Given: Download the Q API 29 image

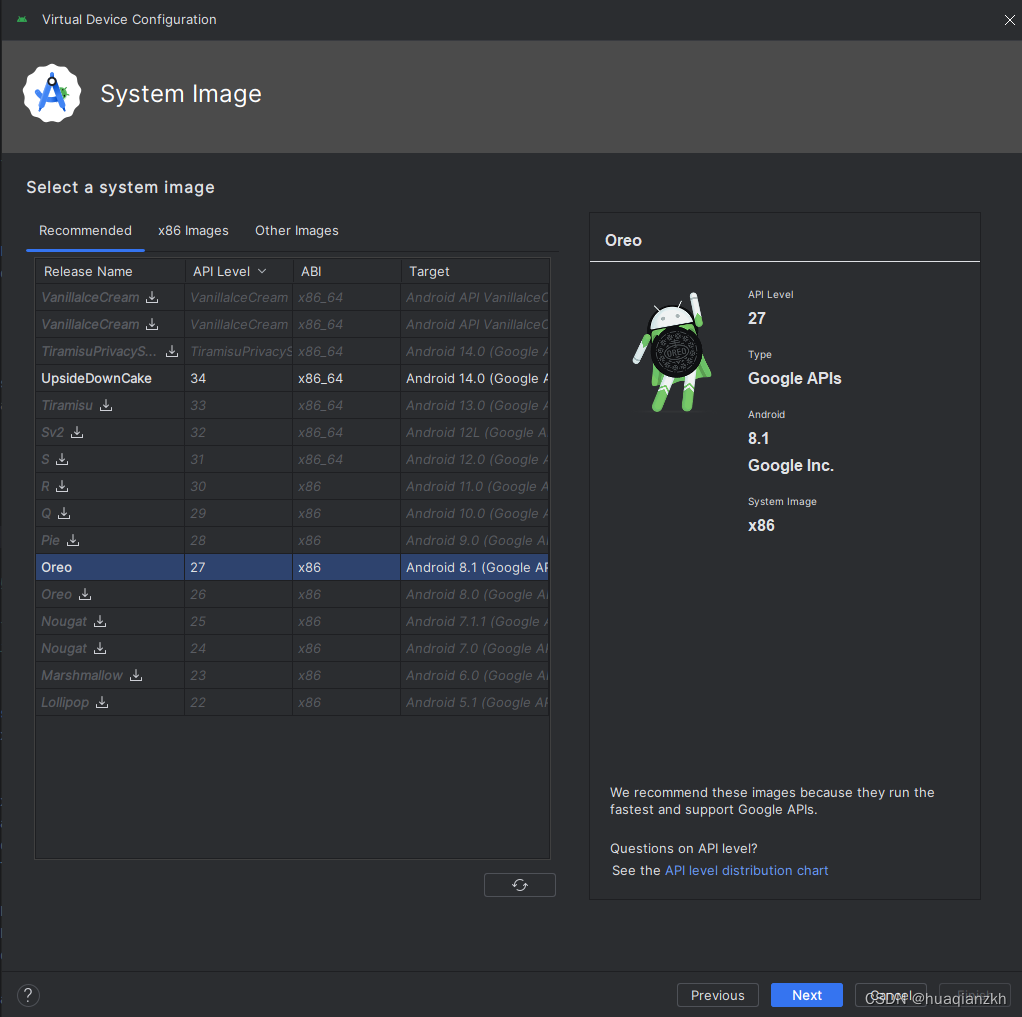Looking at the screenshot, I should 64,514.
